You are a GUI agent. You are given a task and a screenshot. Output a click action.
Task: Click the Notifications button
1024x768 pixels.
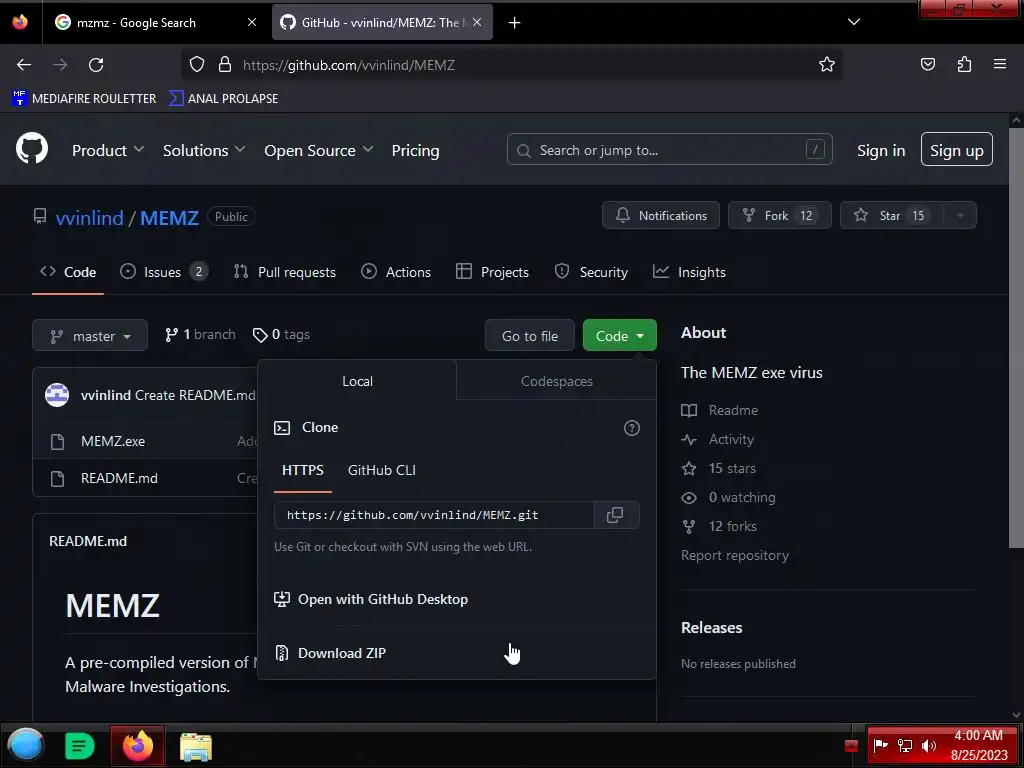(x=661, y=216)
